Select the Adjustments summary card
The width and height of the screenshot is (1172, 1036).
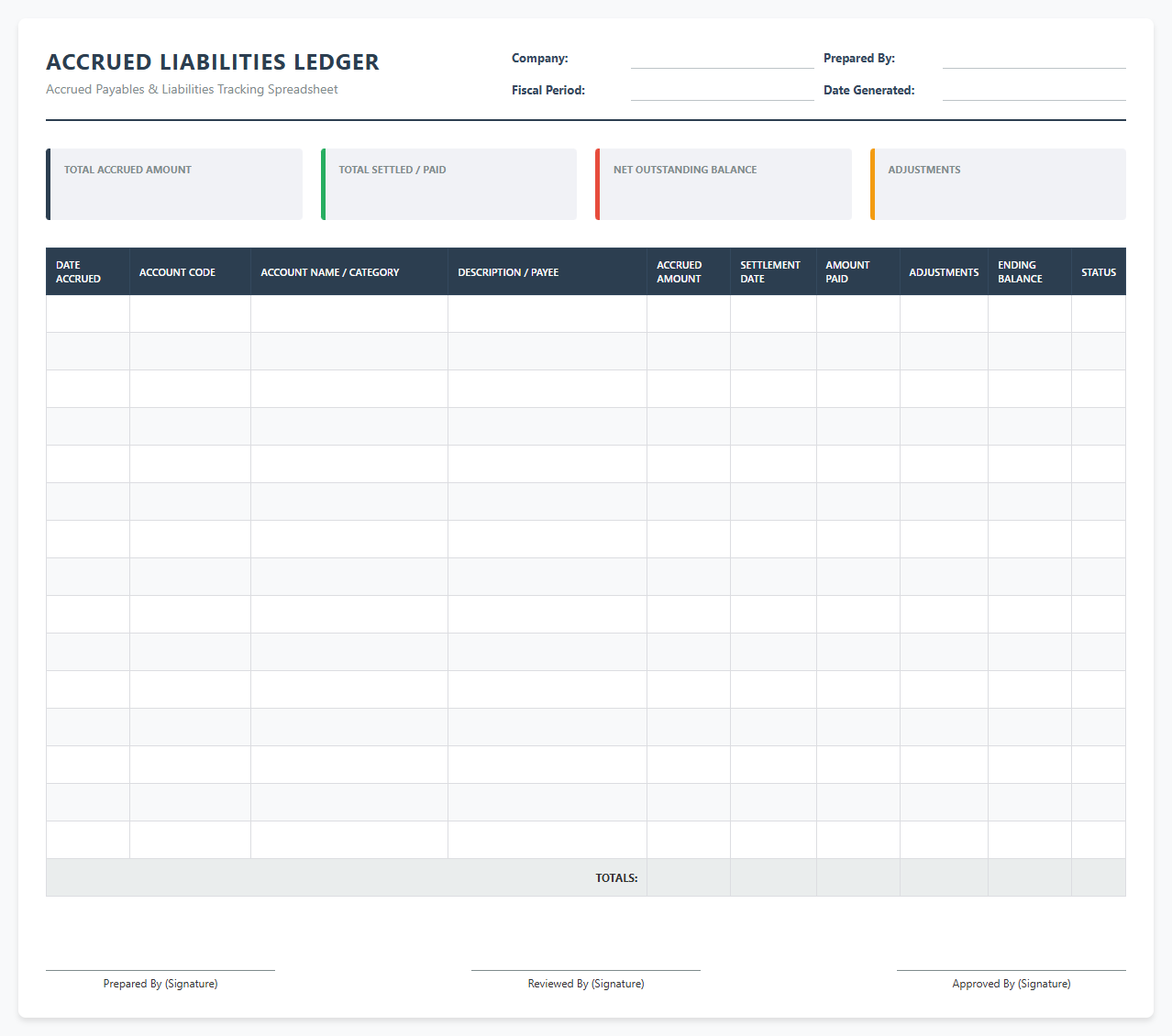tap(998, 184)
